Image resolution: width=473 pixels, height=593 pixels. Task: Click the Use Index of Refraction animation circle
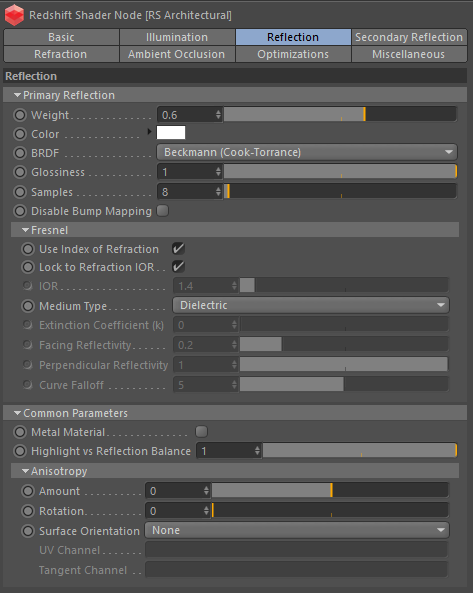[x=28, y=249]
